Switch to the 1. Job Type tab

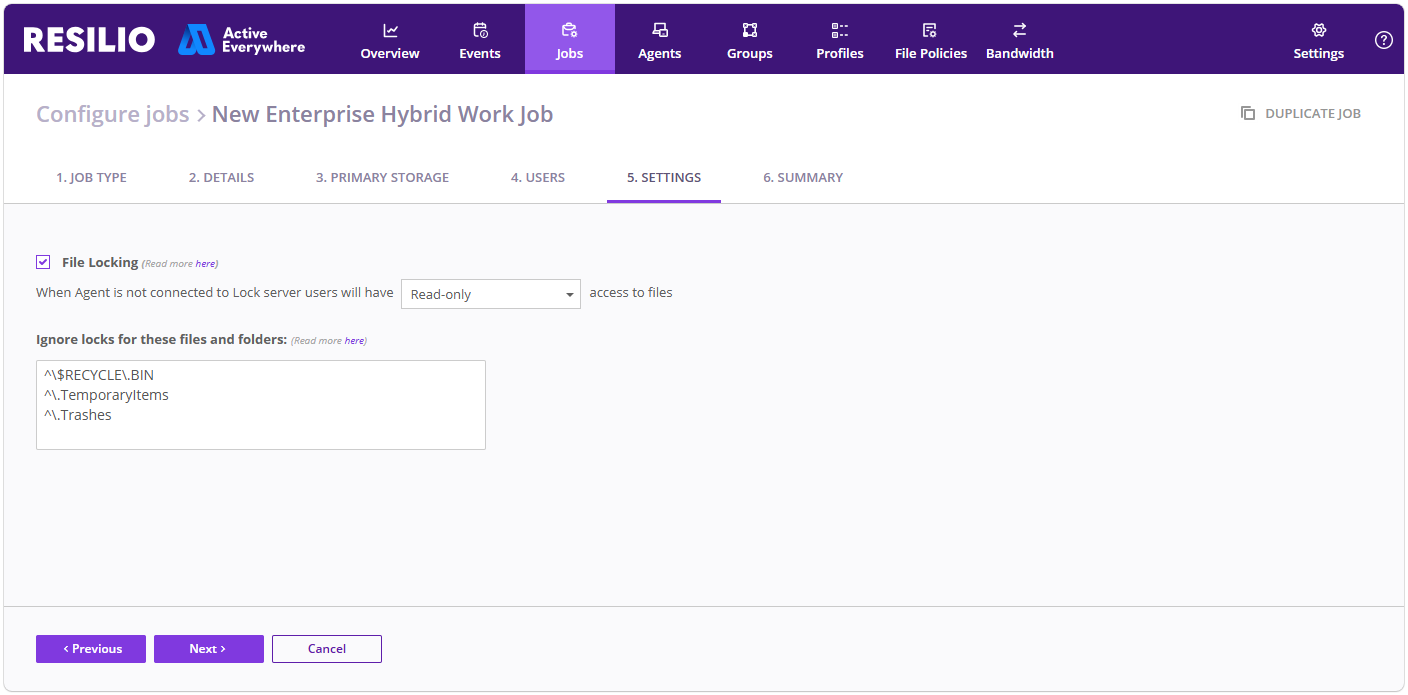(91, 177)
